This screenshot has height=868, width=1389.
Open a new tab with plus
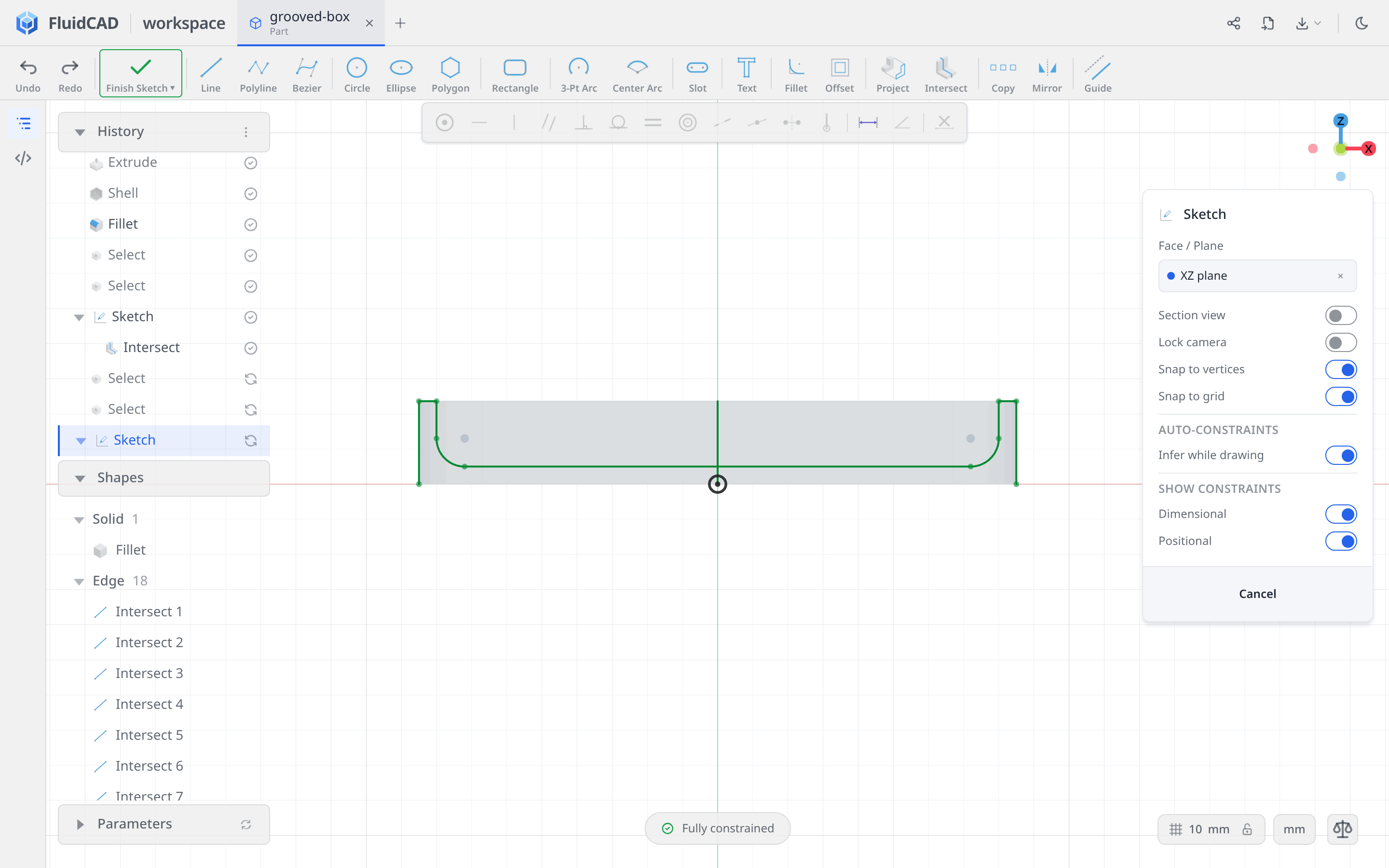400,23
